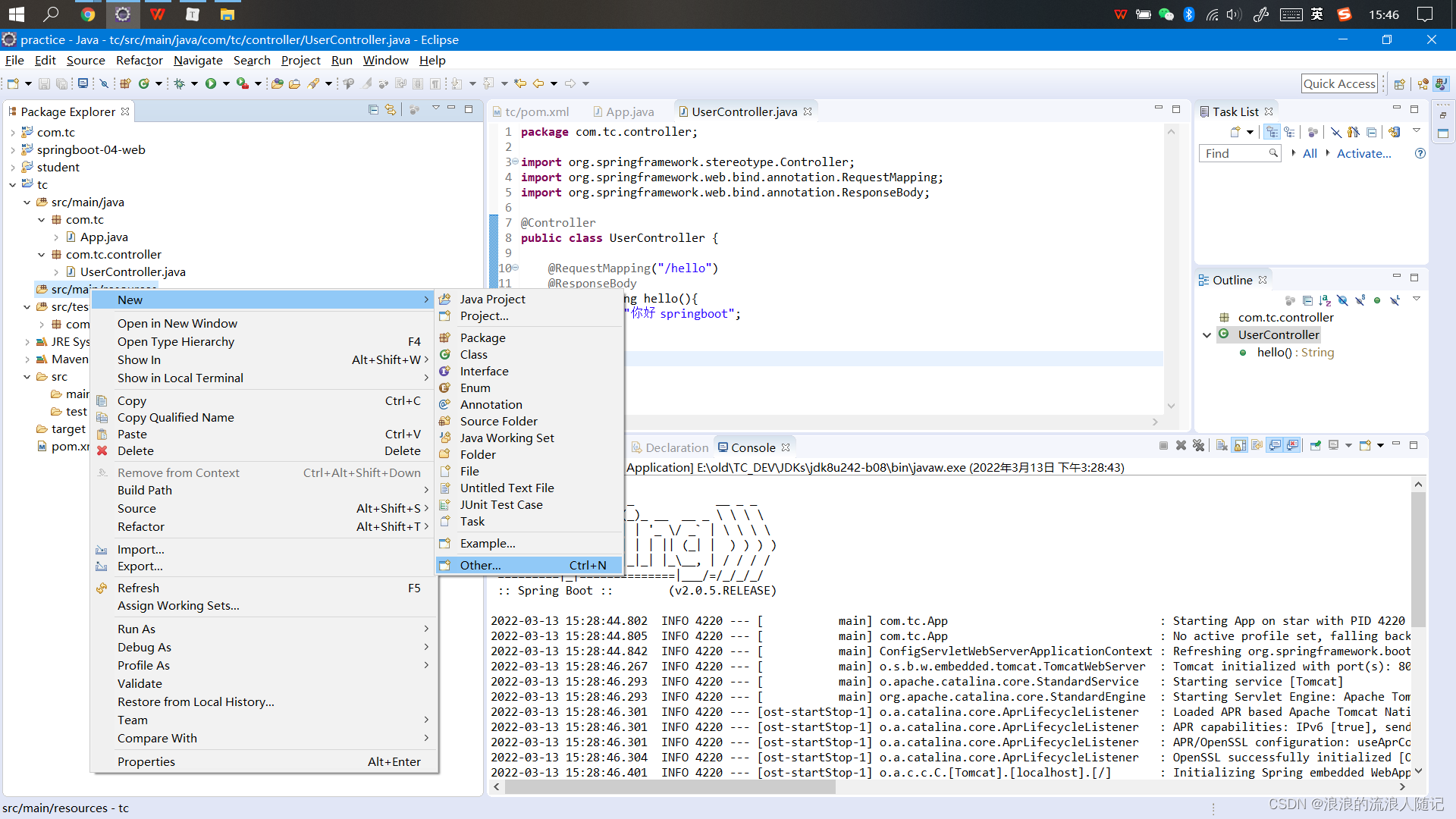The width and height of the screenshot is (1456, 819).
Task: Click Refresh in the context menu
Action: 264,588
